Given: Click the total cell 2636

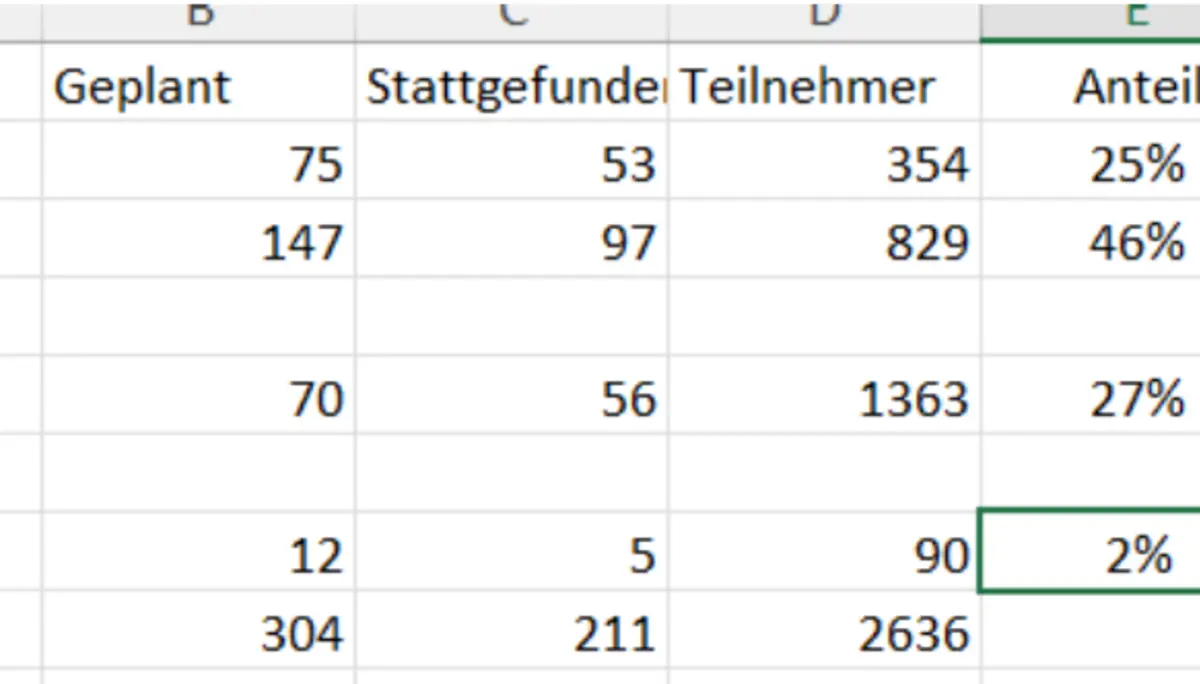Looking at the screenshot, I should coord(824,632).
